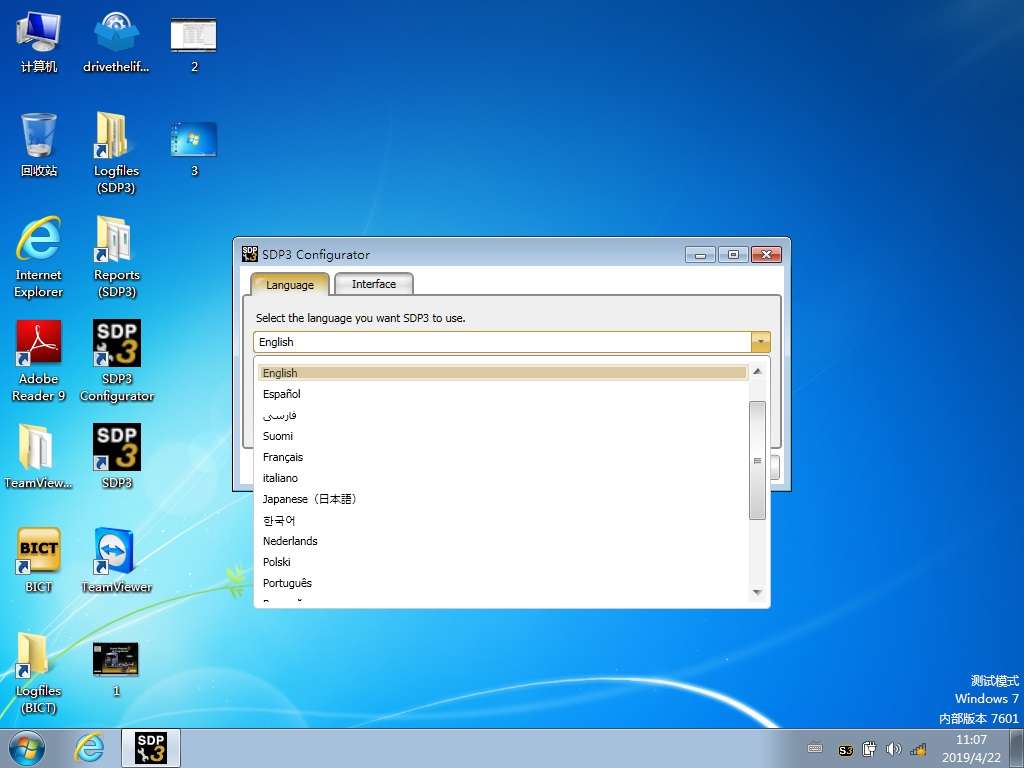Open the taskbar clock showing 11:07

(x=971, y=748)
